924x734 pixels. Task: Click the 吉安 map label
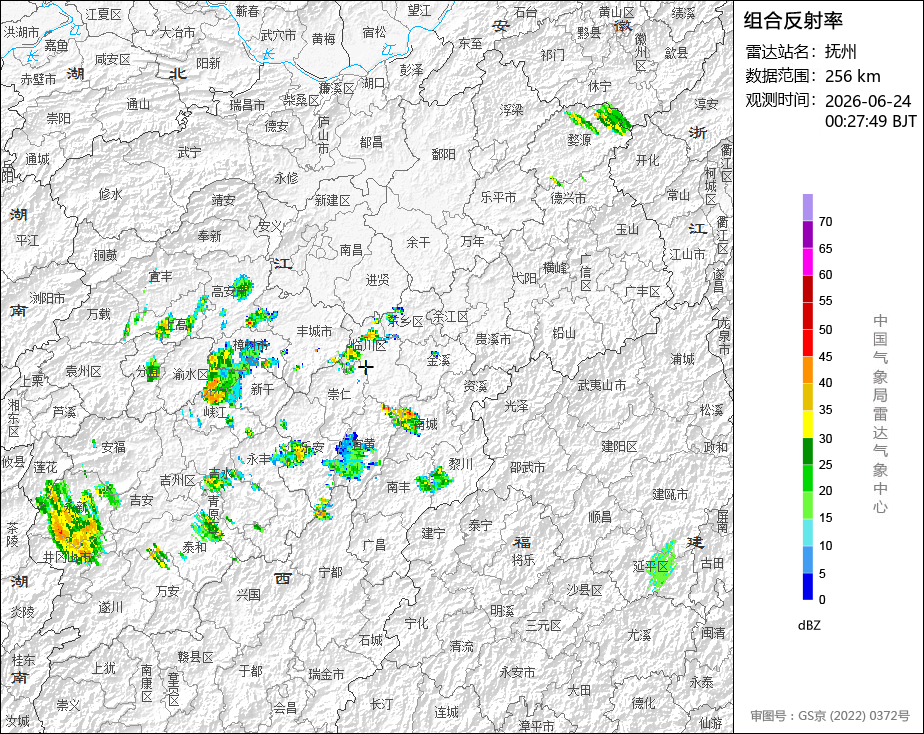point(141,500)
